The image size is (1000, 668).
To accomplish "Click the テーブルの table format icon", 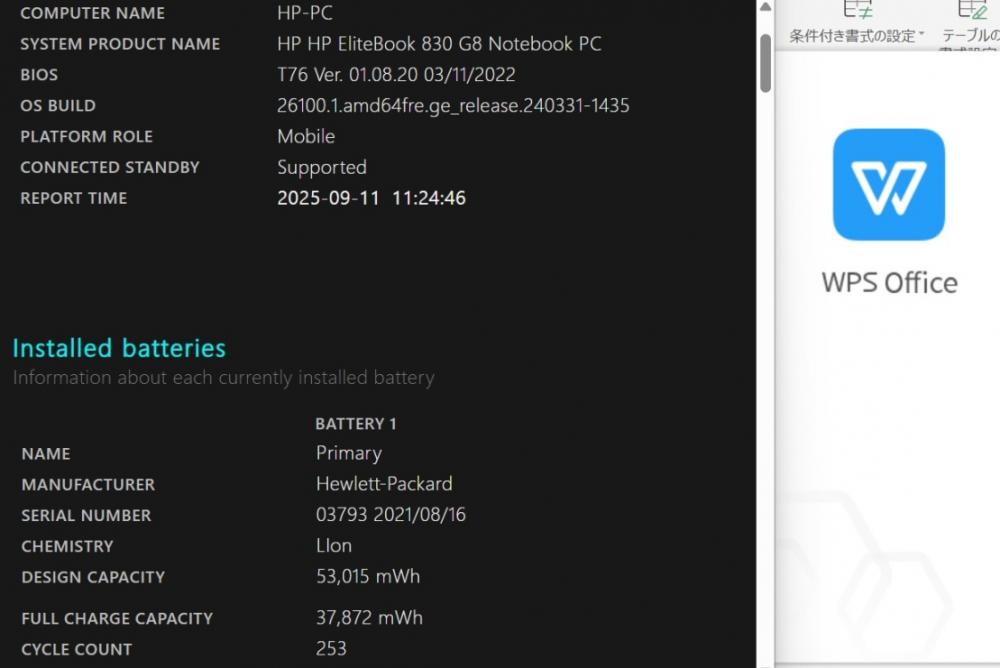I will pos(972,10).
